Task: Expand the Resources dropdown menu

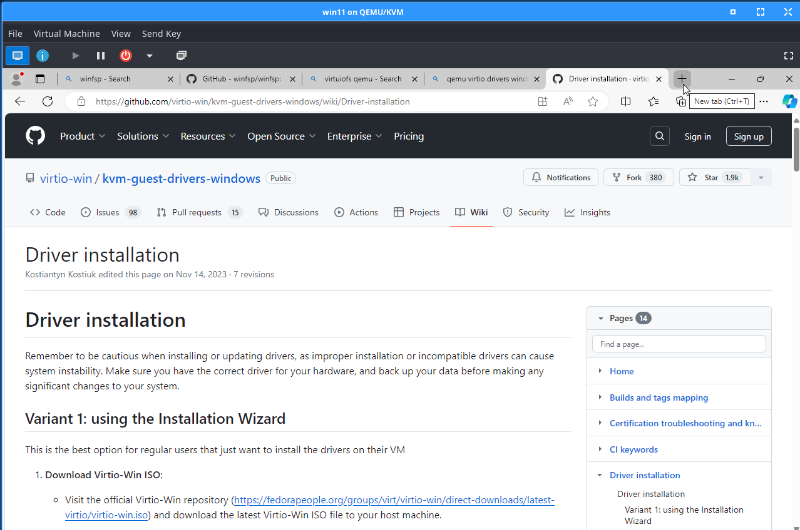Action: coord(208,136)
